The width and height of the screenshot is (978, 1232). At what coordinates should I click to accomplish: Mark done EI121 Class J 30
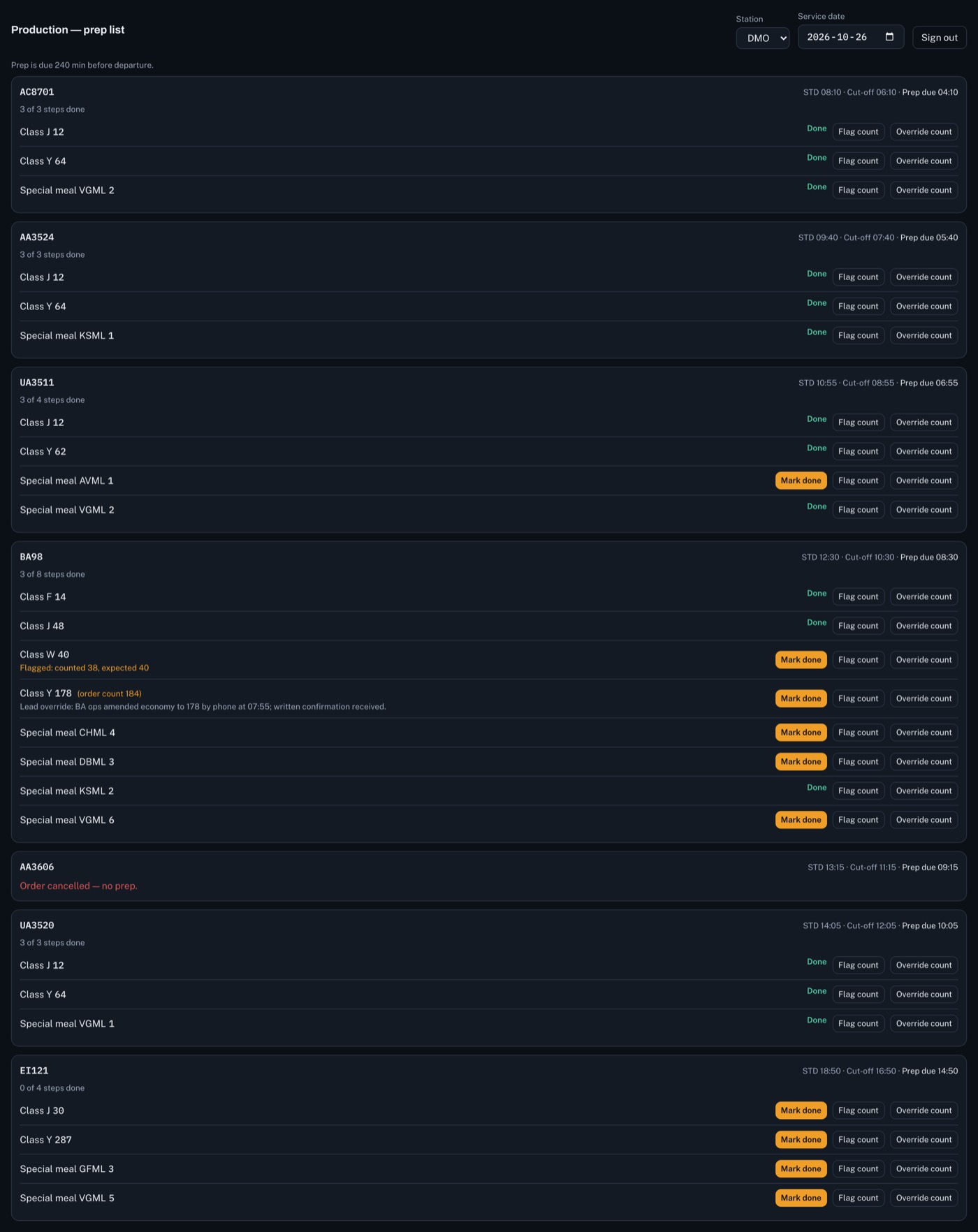tap(801, 1110)
